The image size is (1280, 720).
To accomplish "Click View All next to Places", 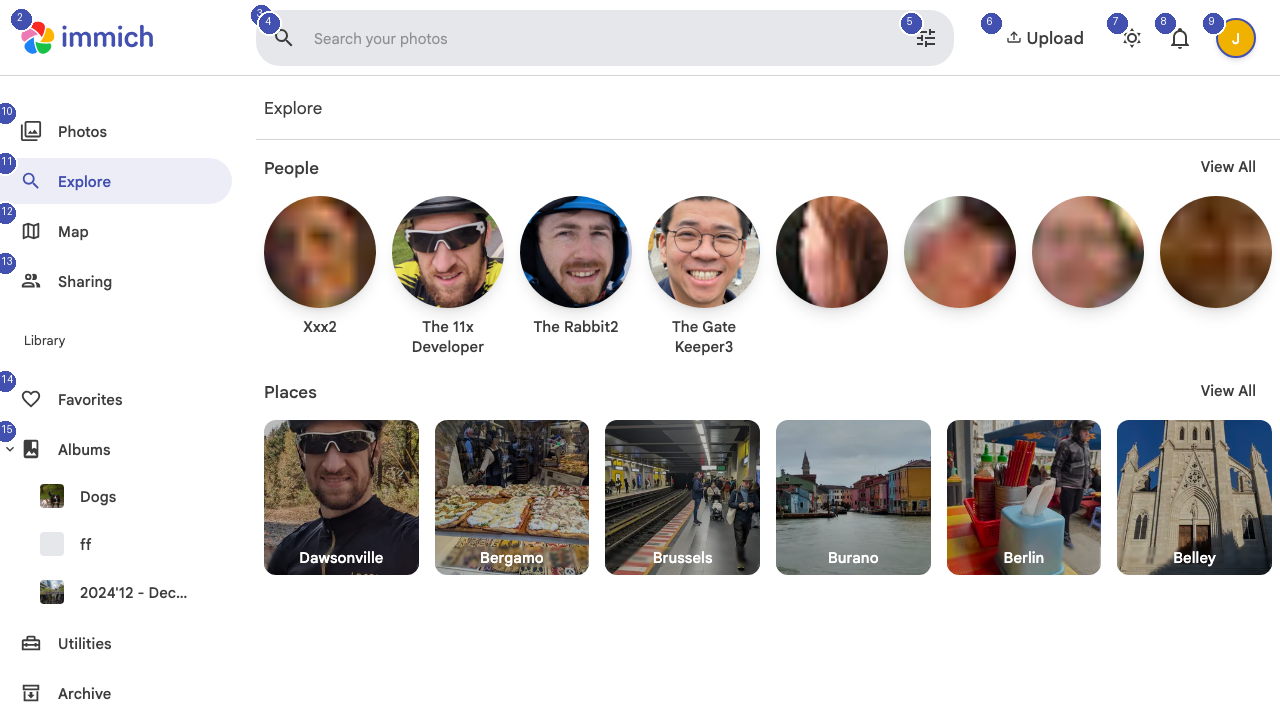I will (1227, 391).
